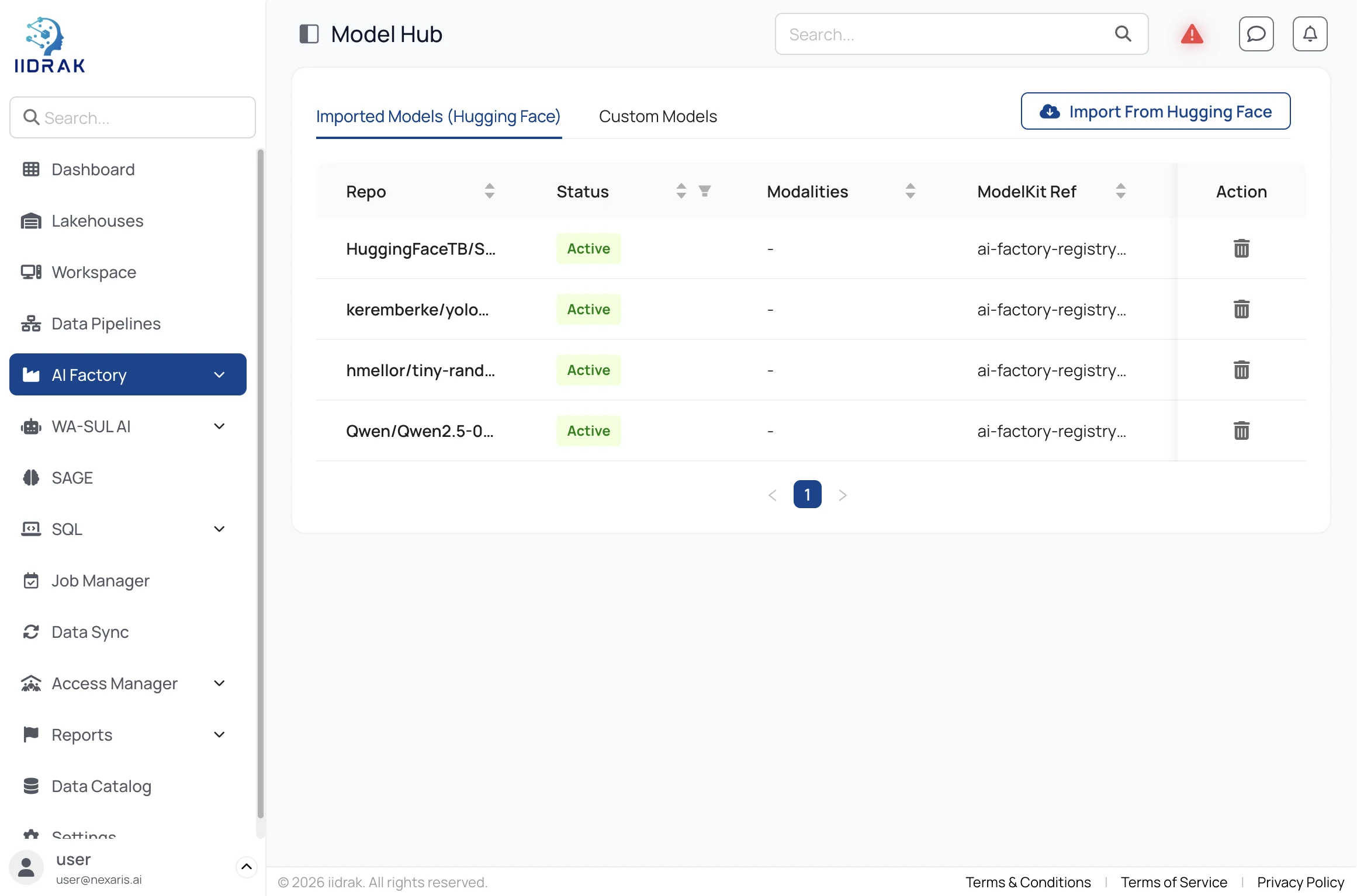This screenshot has height=896, width=1357.
Task: Sort table by Status column arrows
Action: coord(681,191)
